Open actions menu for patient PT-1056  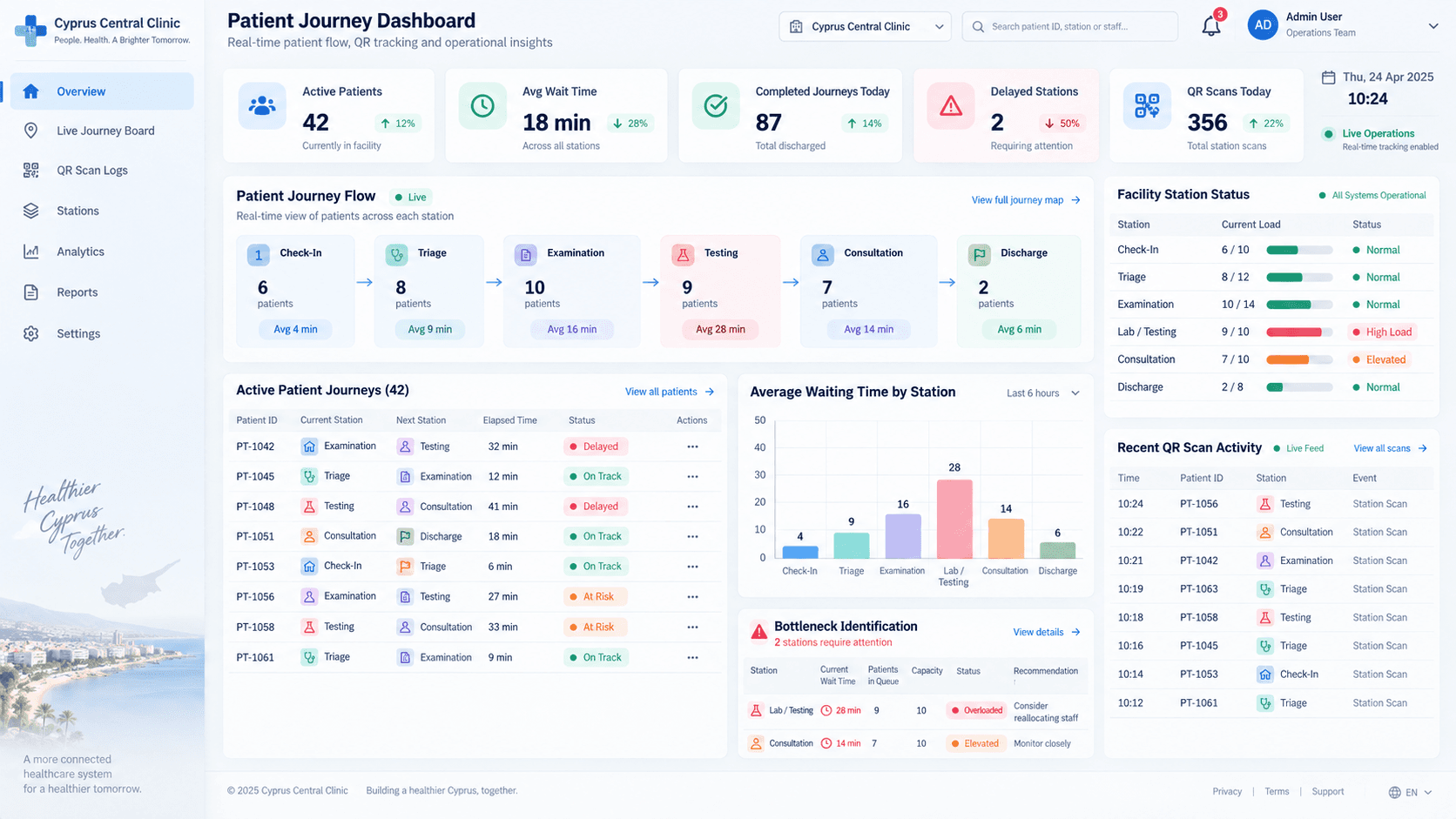pyautogui.click(x=692, y=597)
